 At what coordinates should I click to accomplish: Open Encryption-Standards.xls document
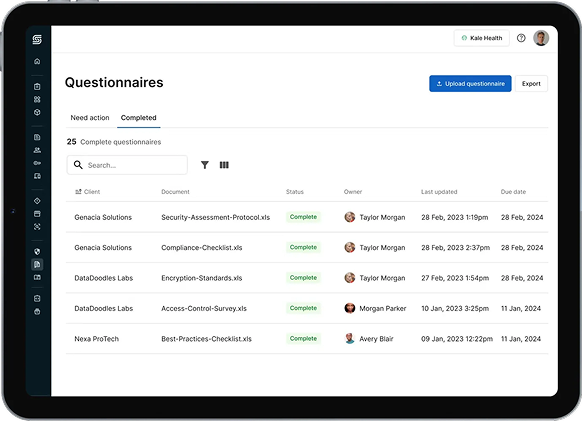[202, 278]
